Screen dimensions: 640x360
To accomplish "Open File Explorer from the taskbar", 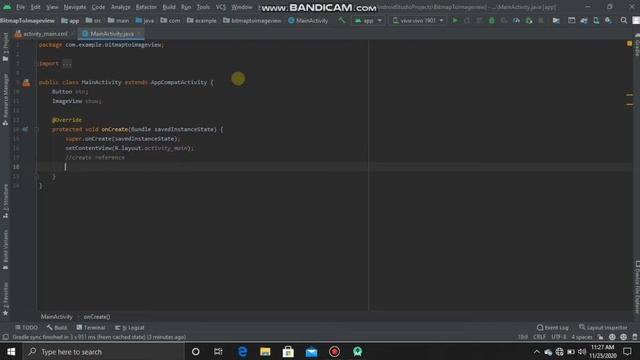I will pyautogui.click(x=265, y=351).
